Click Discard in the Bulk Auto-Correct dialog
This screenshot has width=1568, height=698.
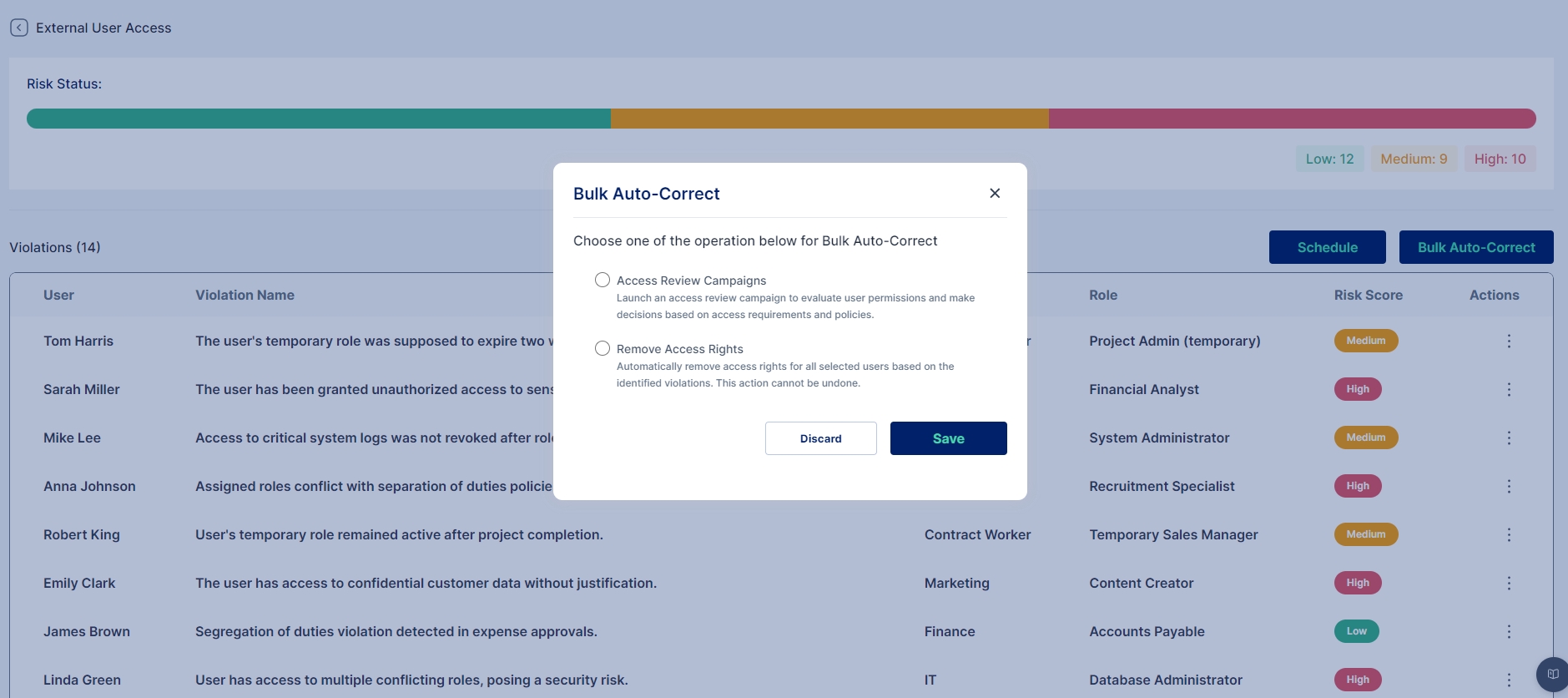coord(820,438)
